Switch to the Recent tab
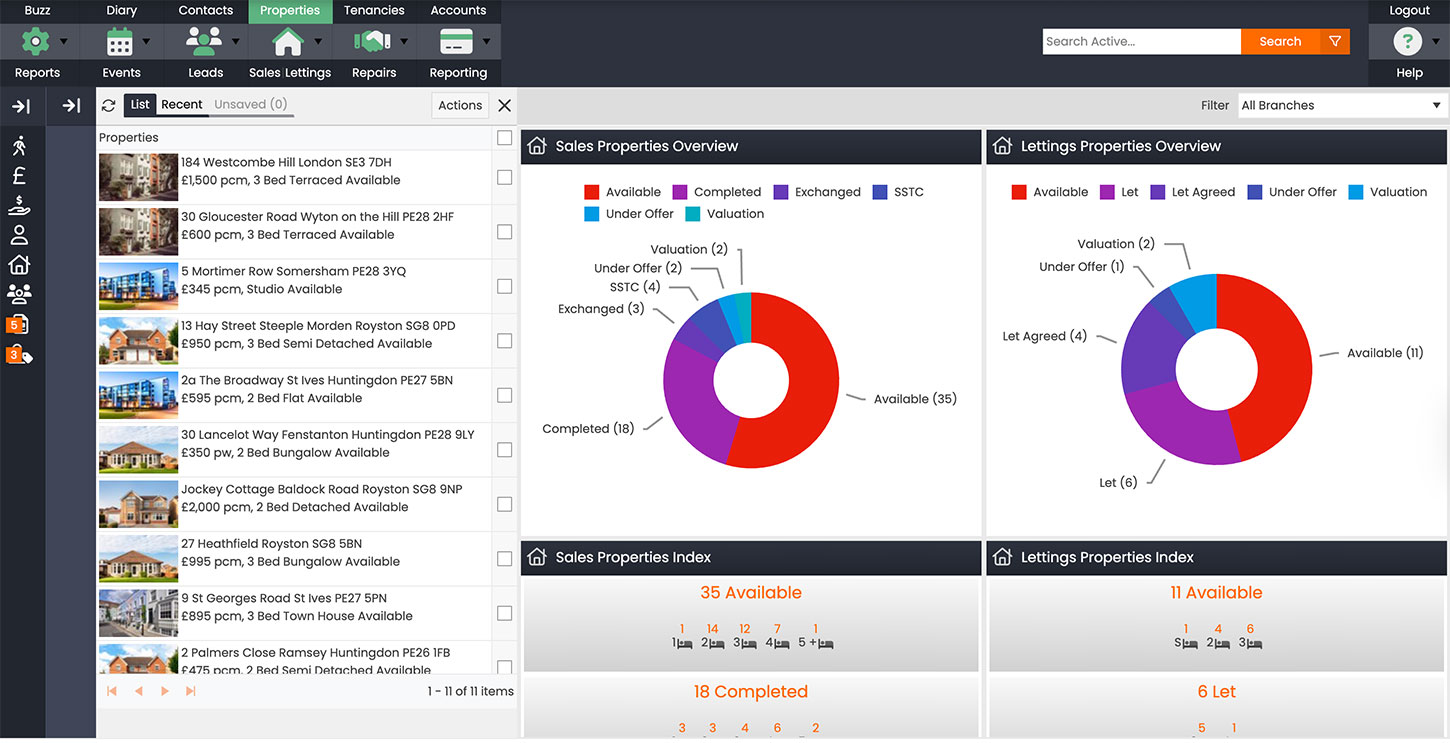The height and width of the screenshot is (743, 1450). pyautogui.click(x=182, y=104)
